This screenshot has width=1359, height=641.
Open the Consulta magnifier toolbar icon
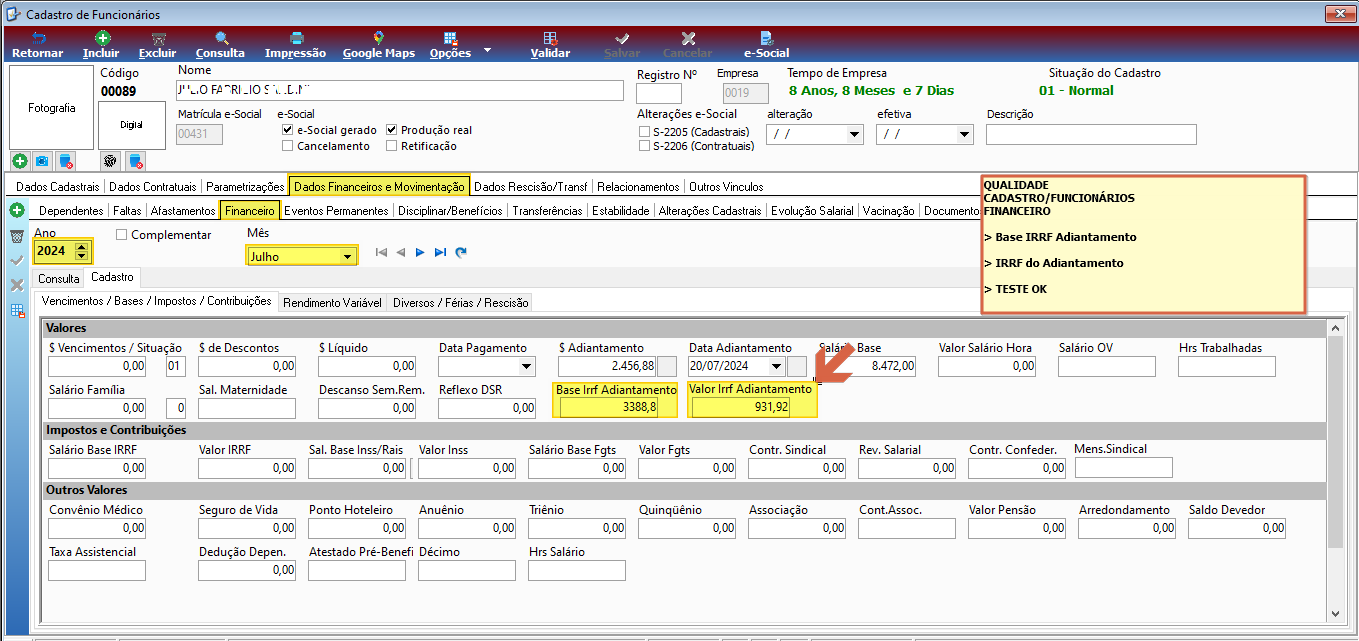[x=220, y=38]
